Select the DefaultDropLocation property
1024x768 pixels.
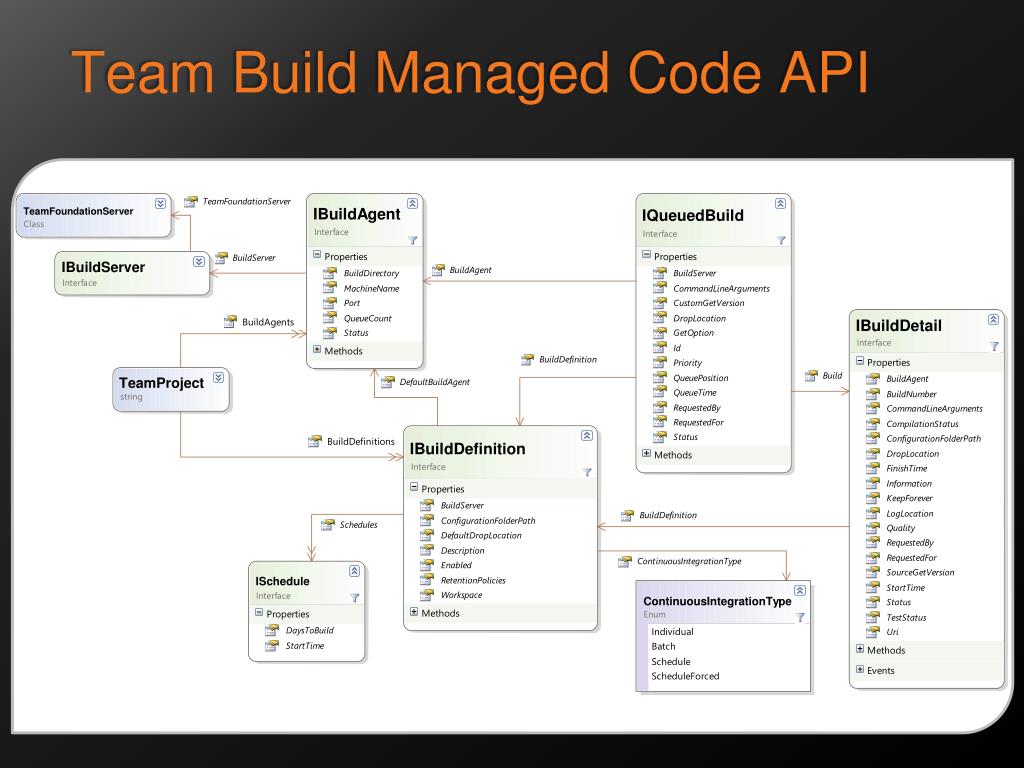[481, 536]
